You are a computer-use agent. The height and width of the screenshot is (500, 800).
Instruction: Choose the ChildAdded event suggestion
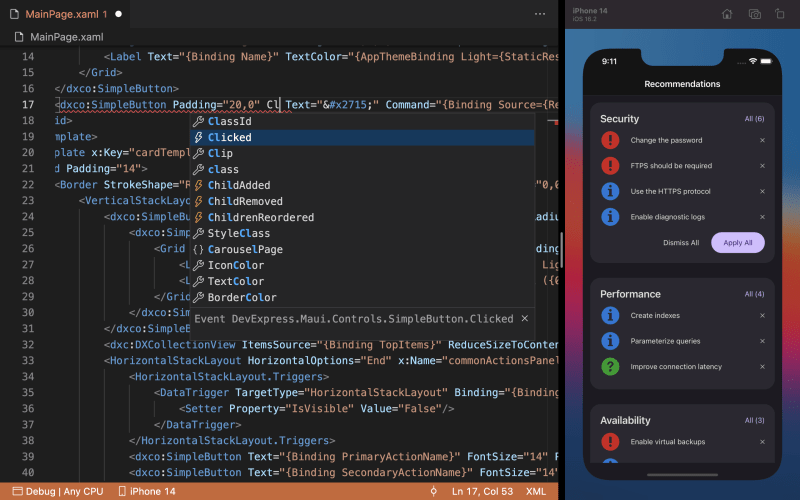tap(362, 185)
